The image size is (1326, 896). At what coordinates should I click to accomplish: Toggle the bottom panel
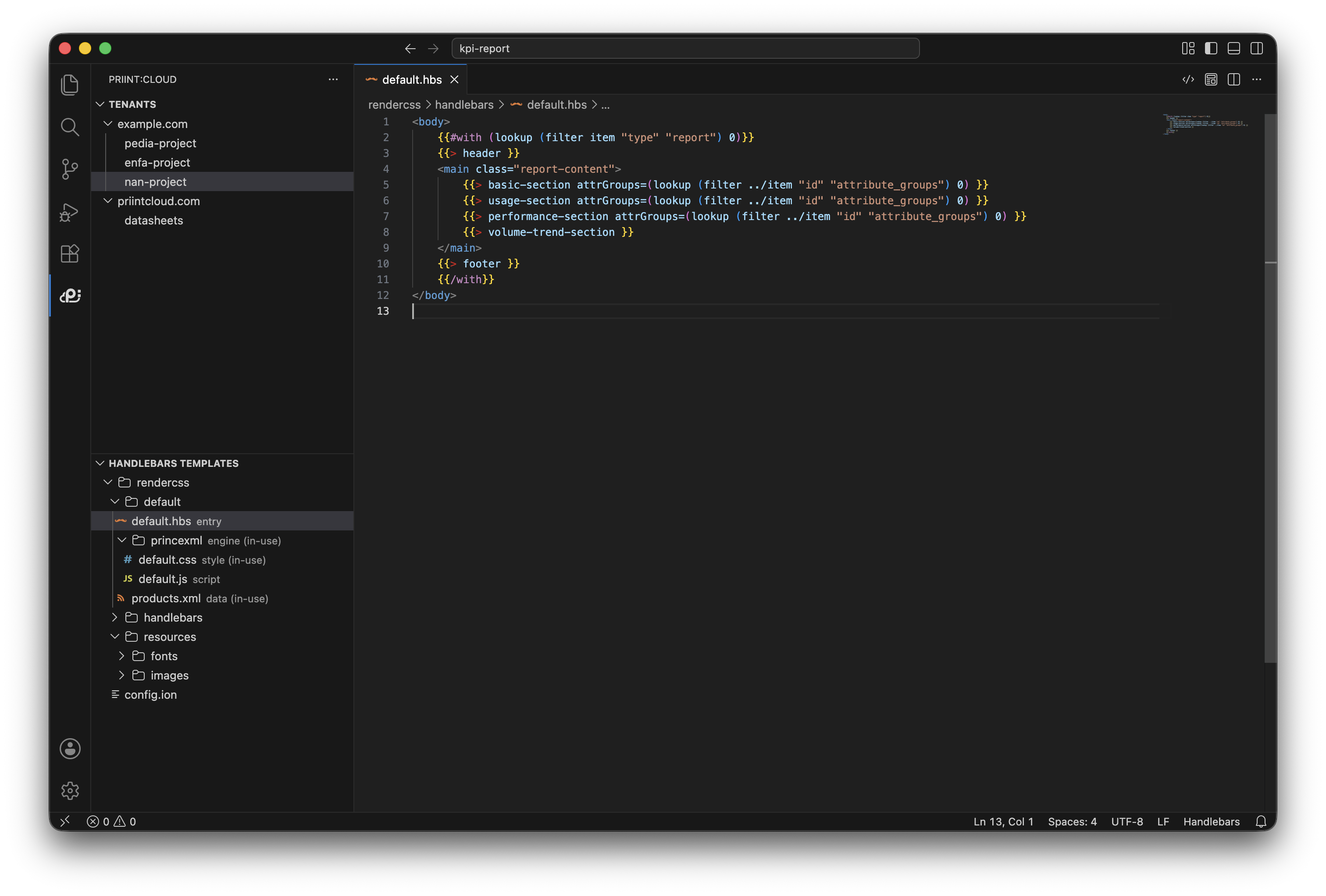coord(1233,49)
